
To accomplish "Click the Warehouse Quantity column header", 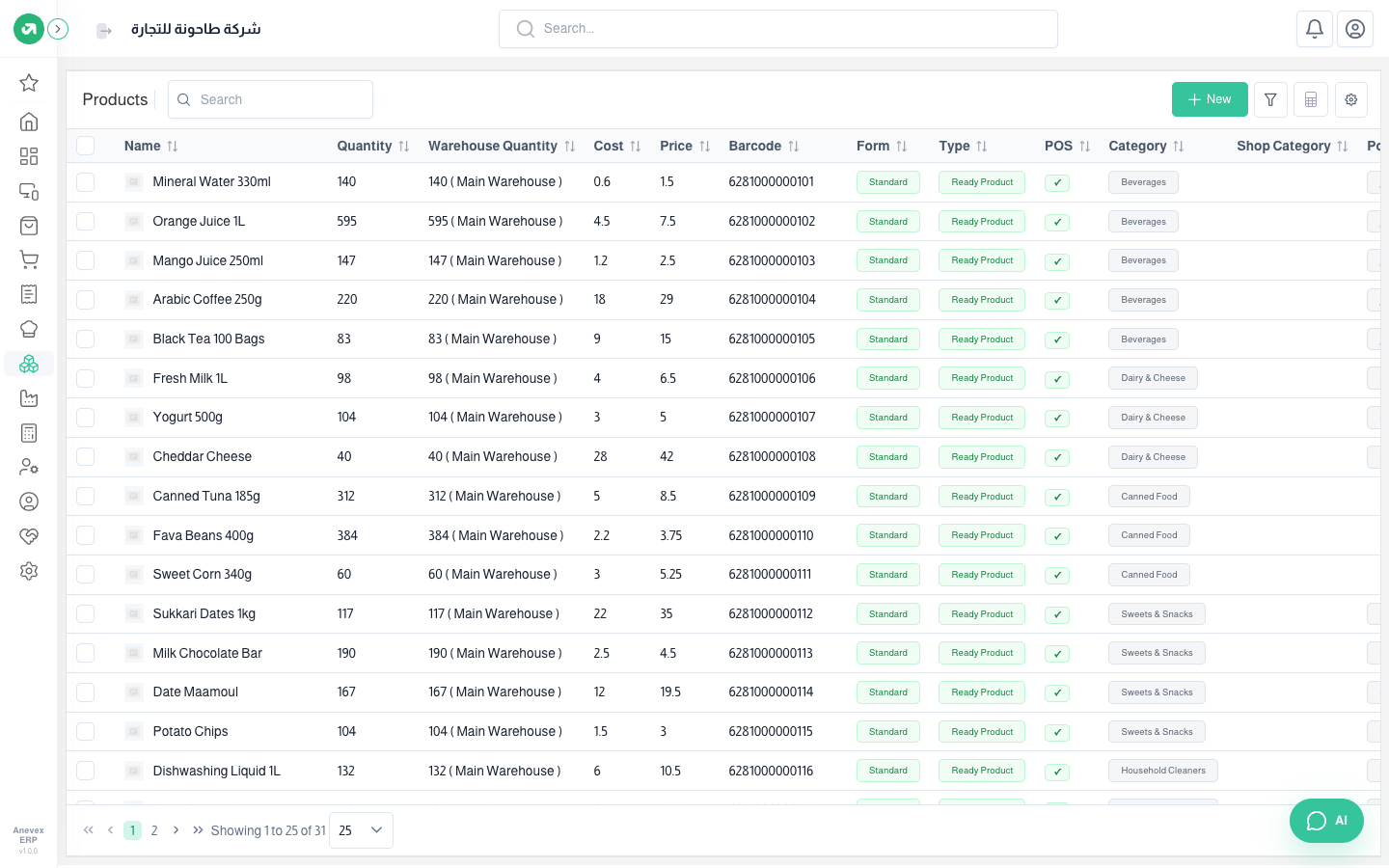I will click(502, 146).
